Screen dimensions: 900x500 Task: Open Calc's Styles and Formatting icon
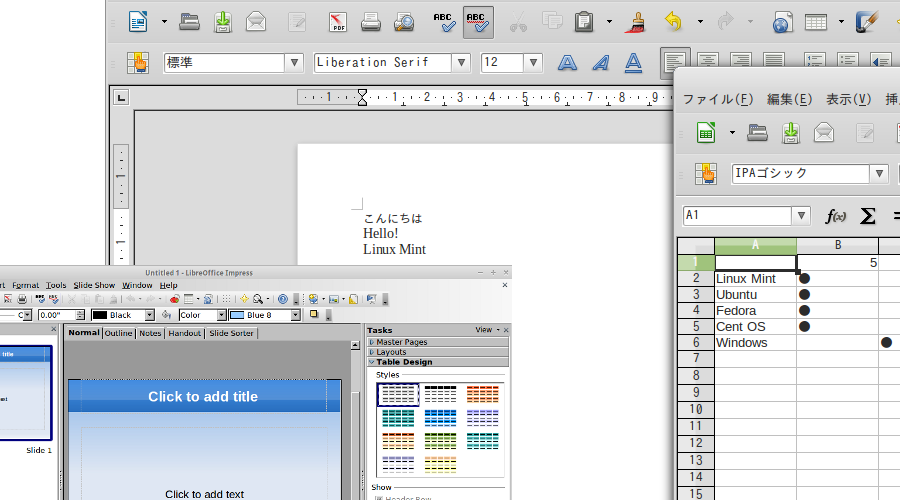[x=706, y=173]
